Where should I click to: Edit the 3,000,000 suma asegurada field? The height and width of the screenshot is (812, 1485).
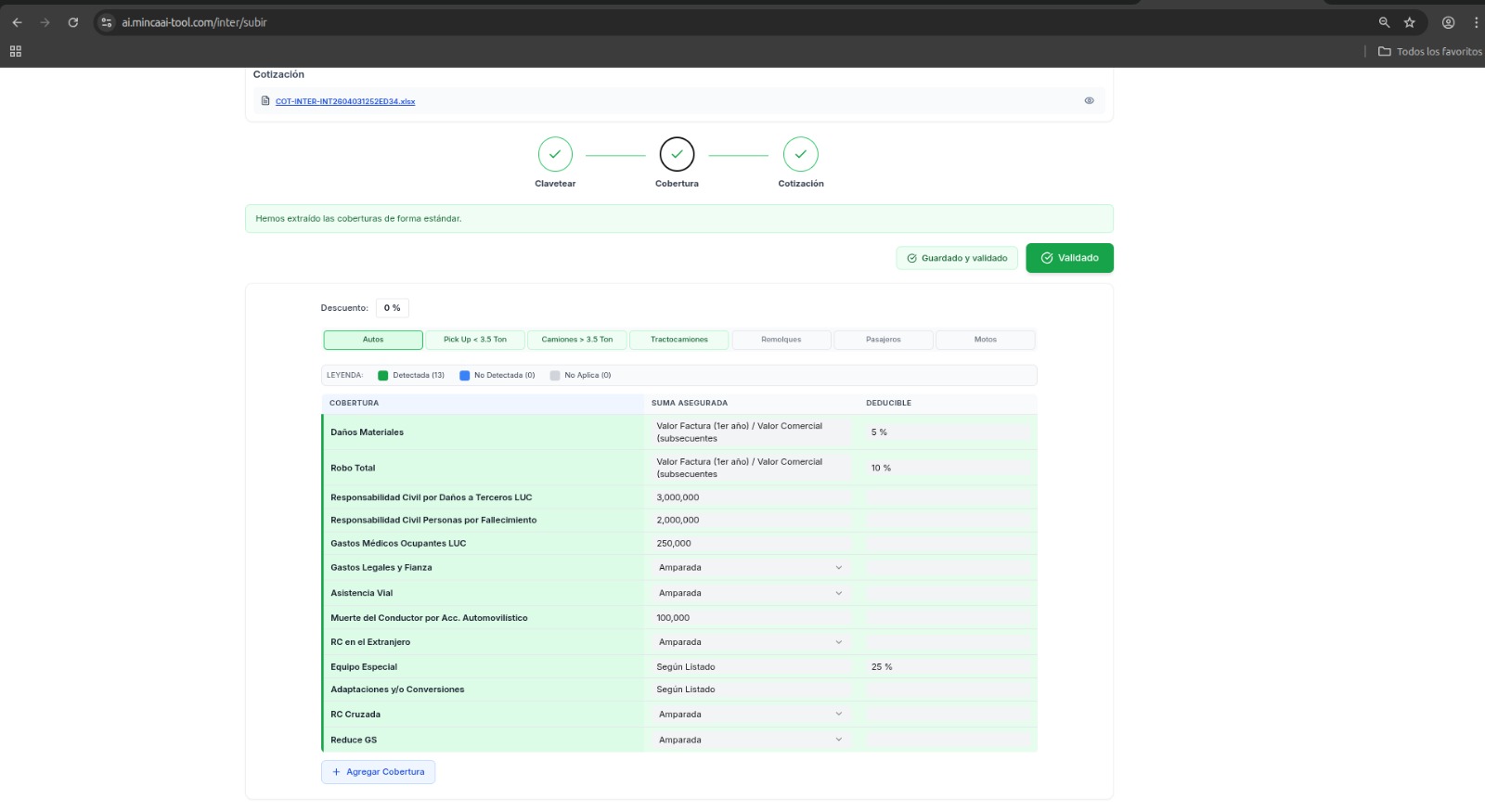[750, 497]
